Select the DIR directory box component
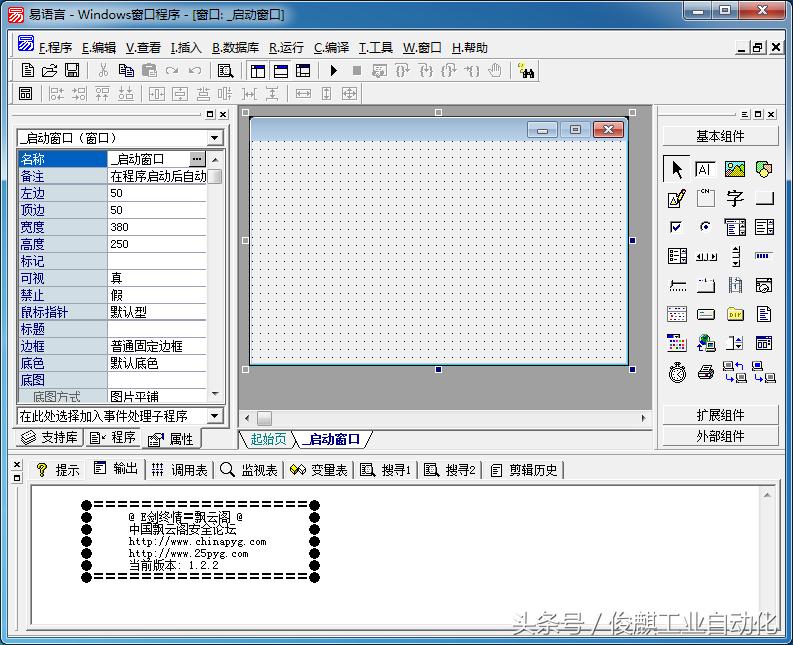The width and height of the screenshot is (793, 645). (734, 315)
